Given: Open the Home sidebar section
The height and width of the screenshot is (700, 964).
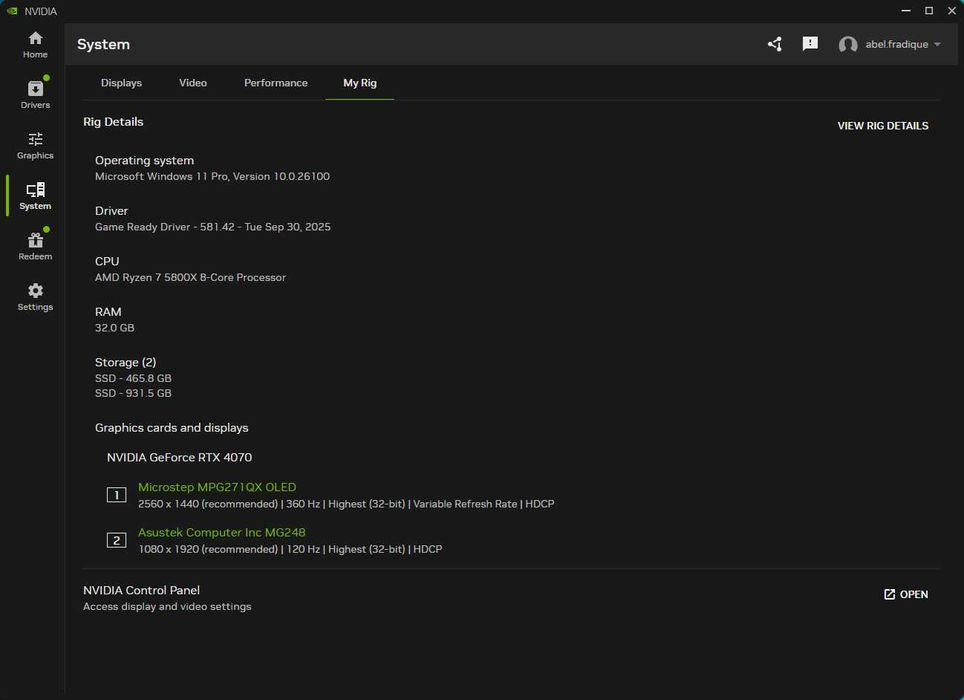Looking at the screenshot, I should click(35, 45).
